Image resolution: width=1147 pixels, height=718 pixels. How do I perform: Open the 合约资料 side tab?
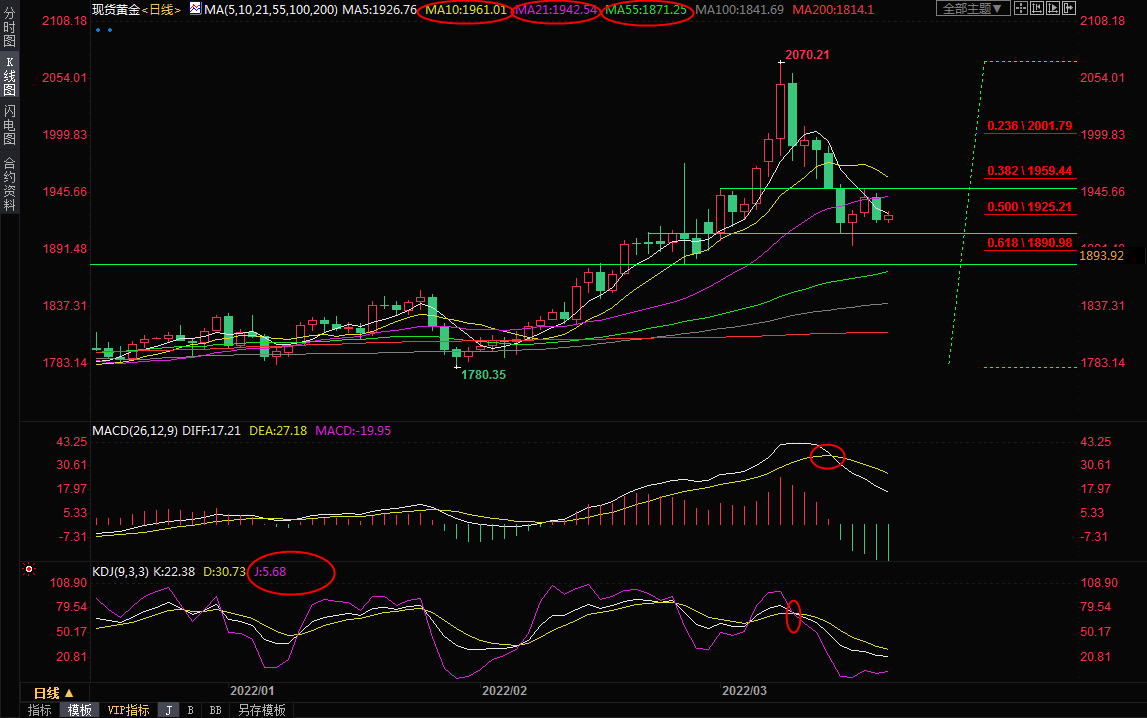[9, 184]
